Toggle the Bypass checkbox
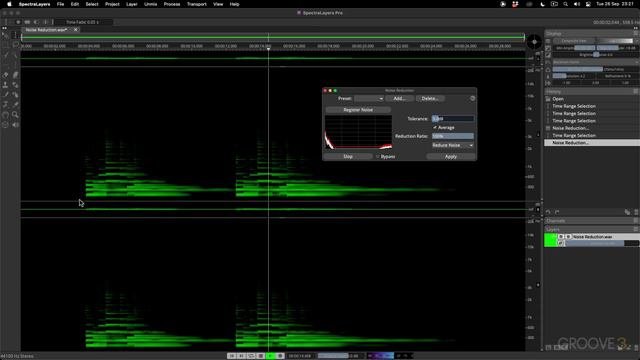Viewport: 640px width, 360px height. (378, 156)
